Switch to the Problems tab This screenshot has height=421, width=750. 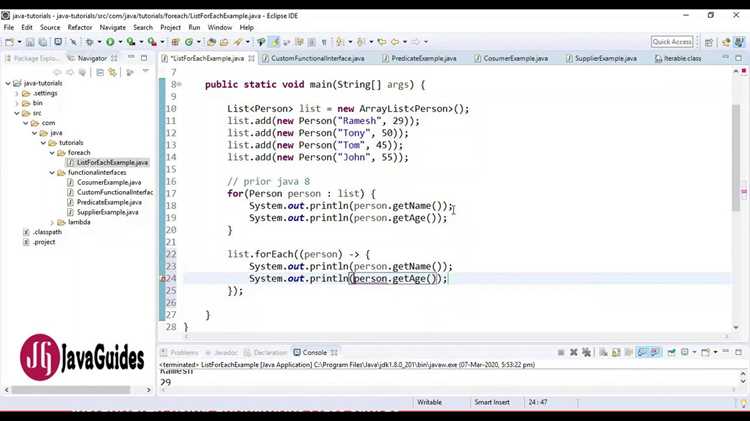[179, 353]
